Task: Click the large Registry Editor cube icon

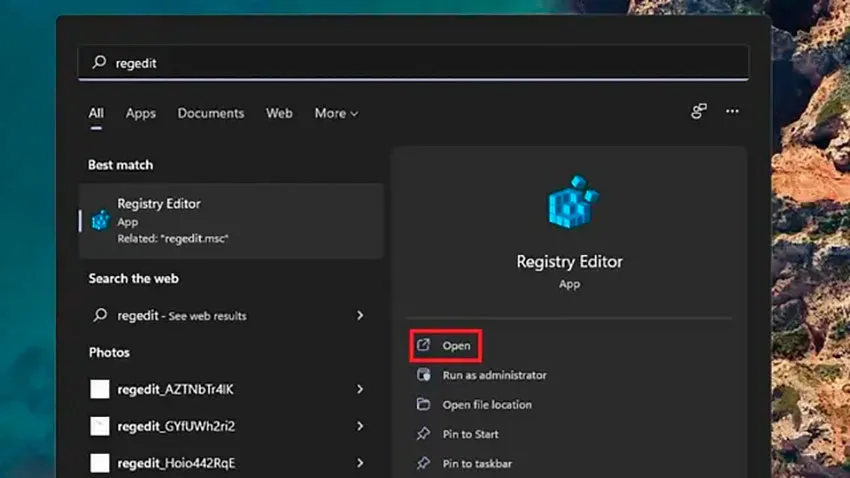Action: click(573, 202)
